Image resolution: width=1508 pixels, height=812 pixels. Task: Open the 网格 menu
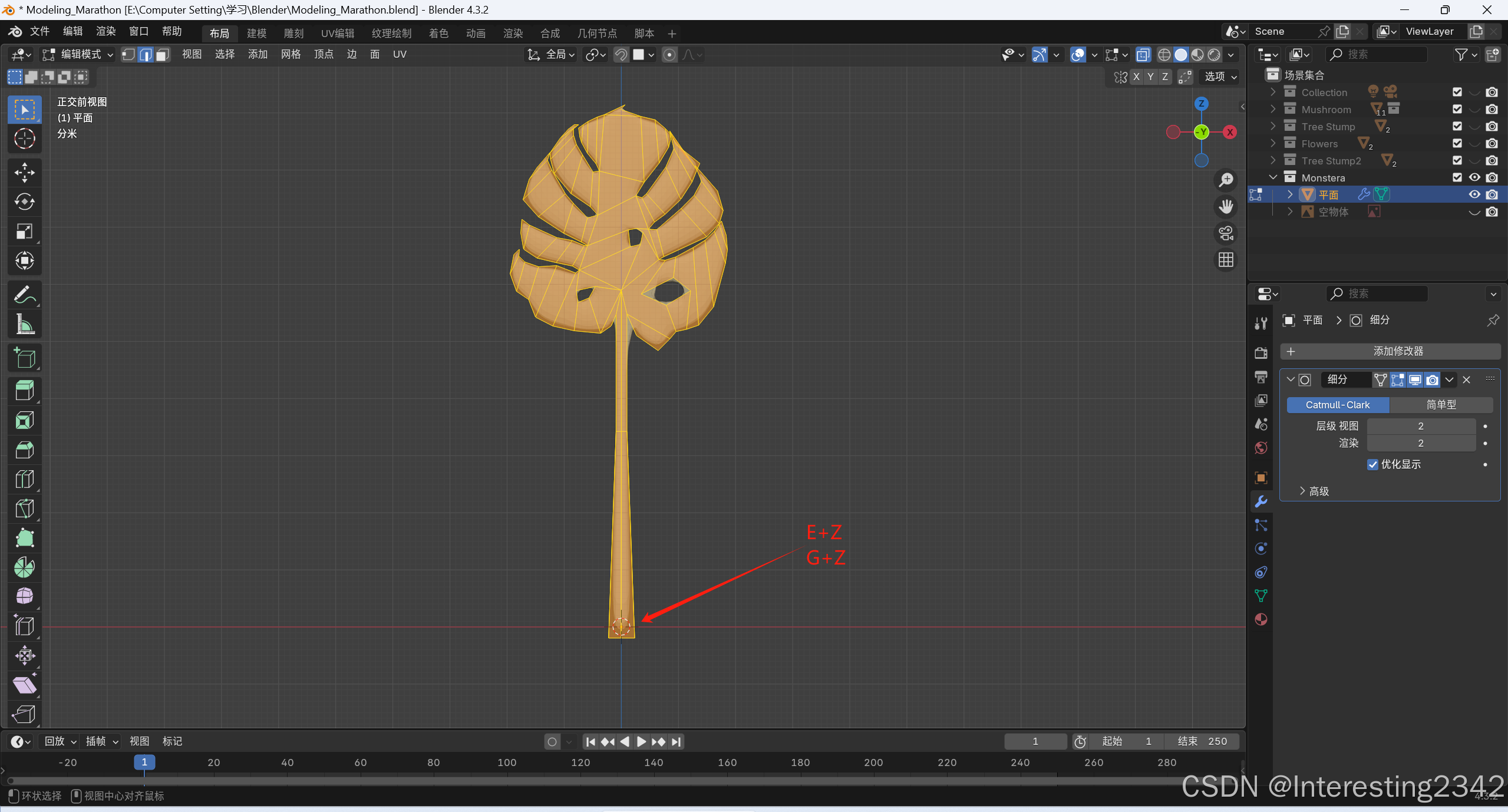point(291,55)
